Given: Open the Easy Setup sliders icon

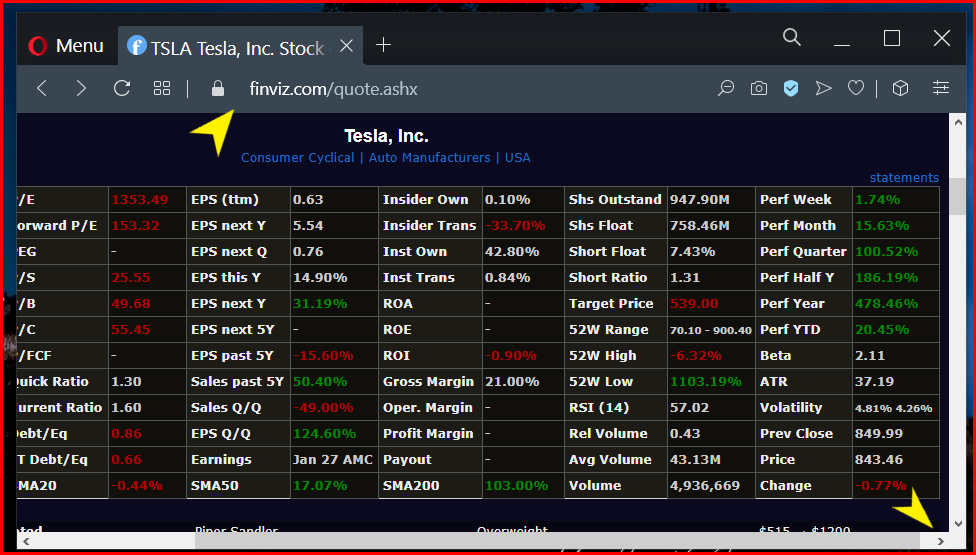Looking at the screenshot, I should 941,88.
